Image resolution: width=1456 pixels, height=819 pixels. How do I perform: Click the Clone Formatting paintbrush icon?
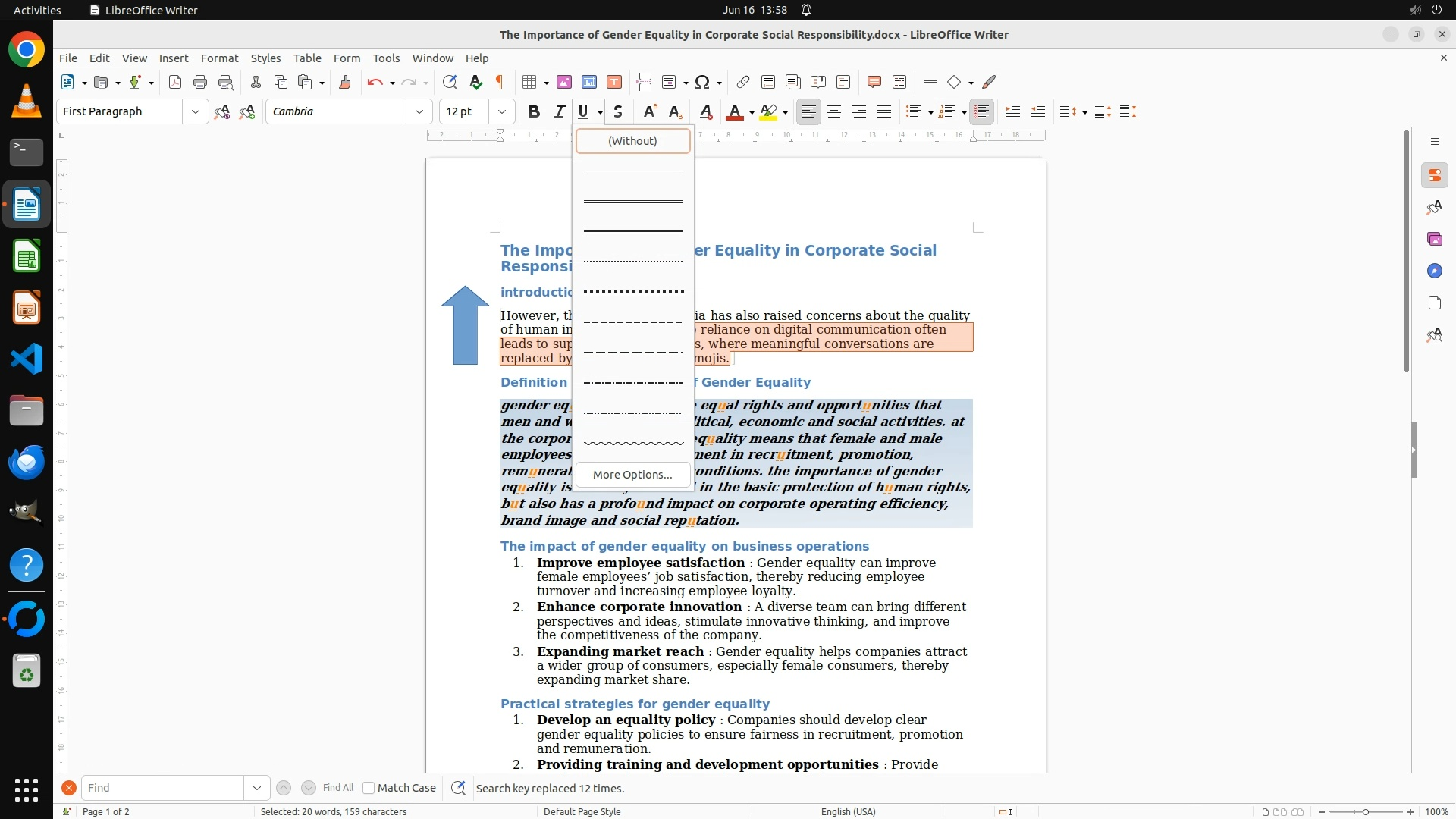coord(344,82)
